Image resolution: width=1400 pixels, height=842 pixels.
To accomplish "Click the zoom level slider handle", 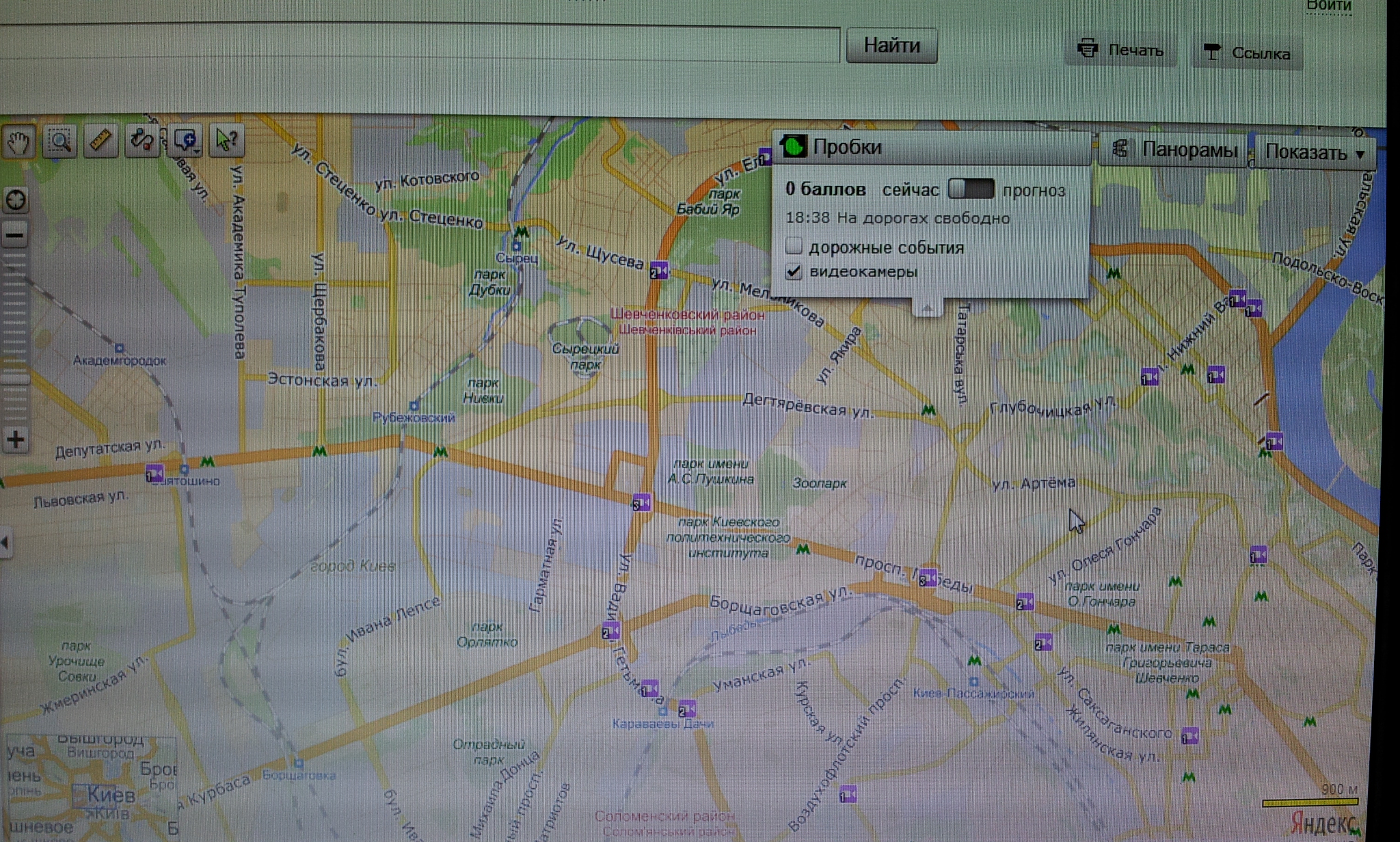I will [15, 378].
